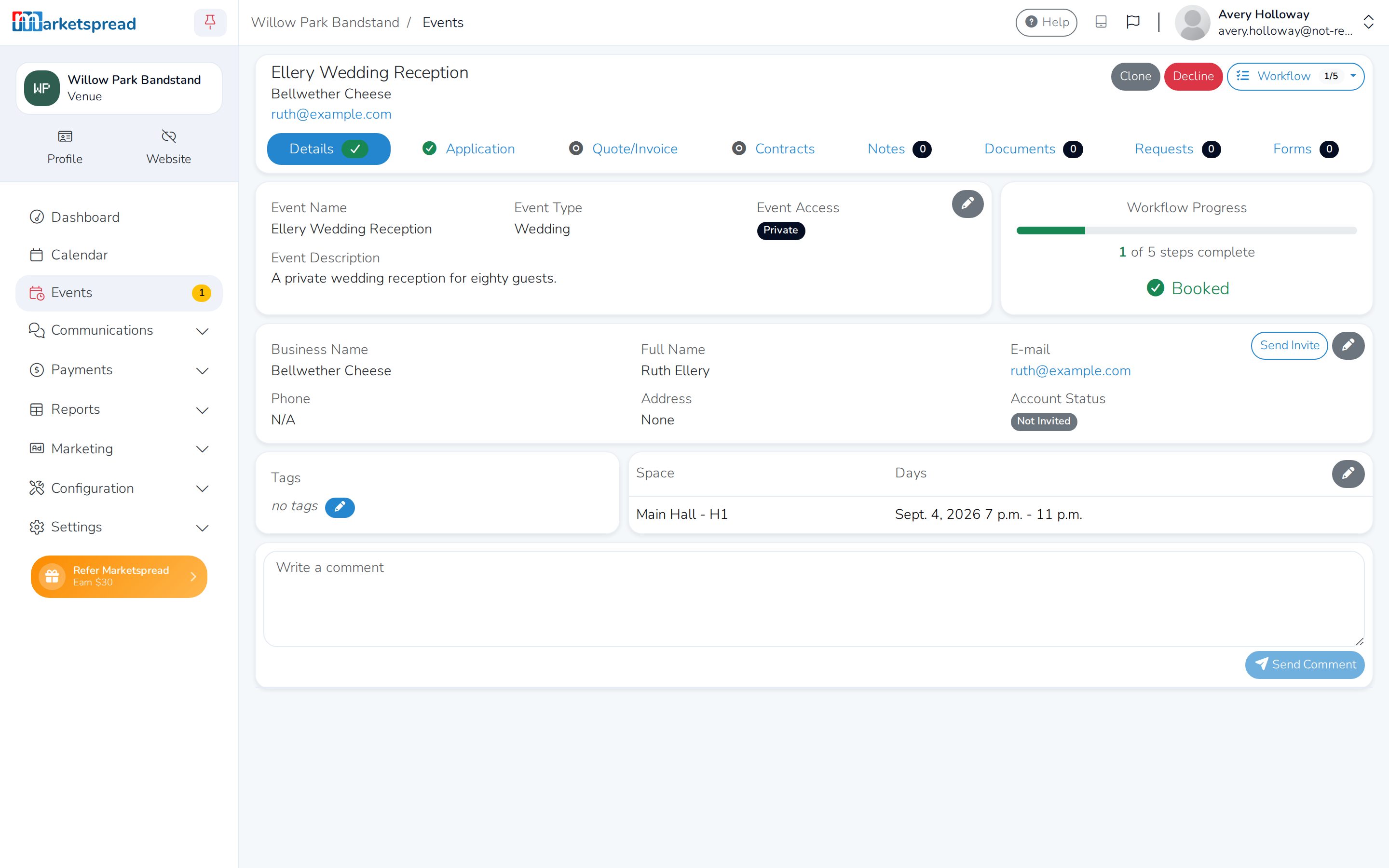
Task: Edit event details pencil icon
Action: click(x=967, y=204)
